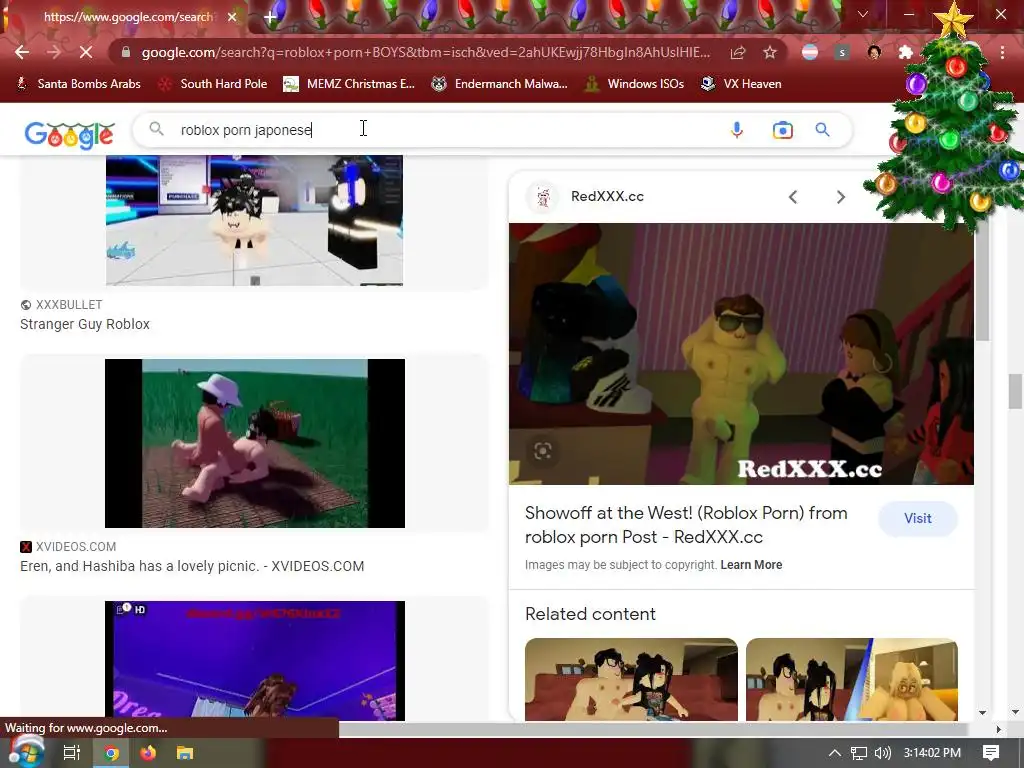
Task: Open the 3:14:02 PM clock
Action: click(x=932, y=753)
